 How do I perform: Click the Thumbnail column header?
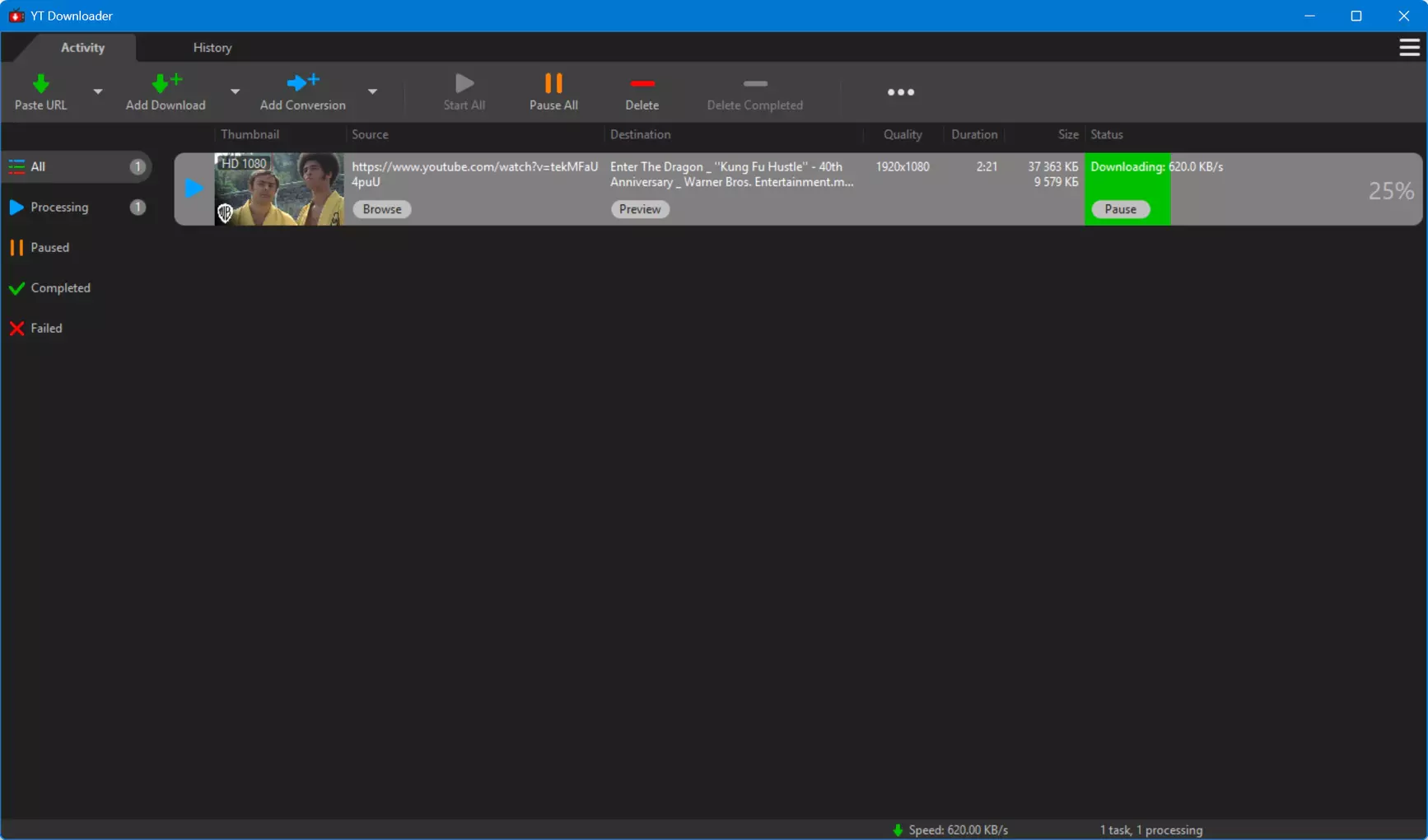(x=250, y=135)
